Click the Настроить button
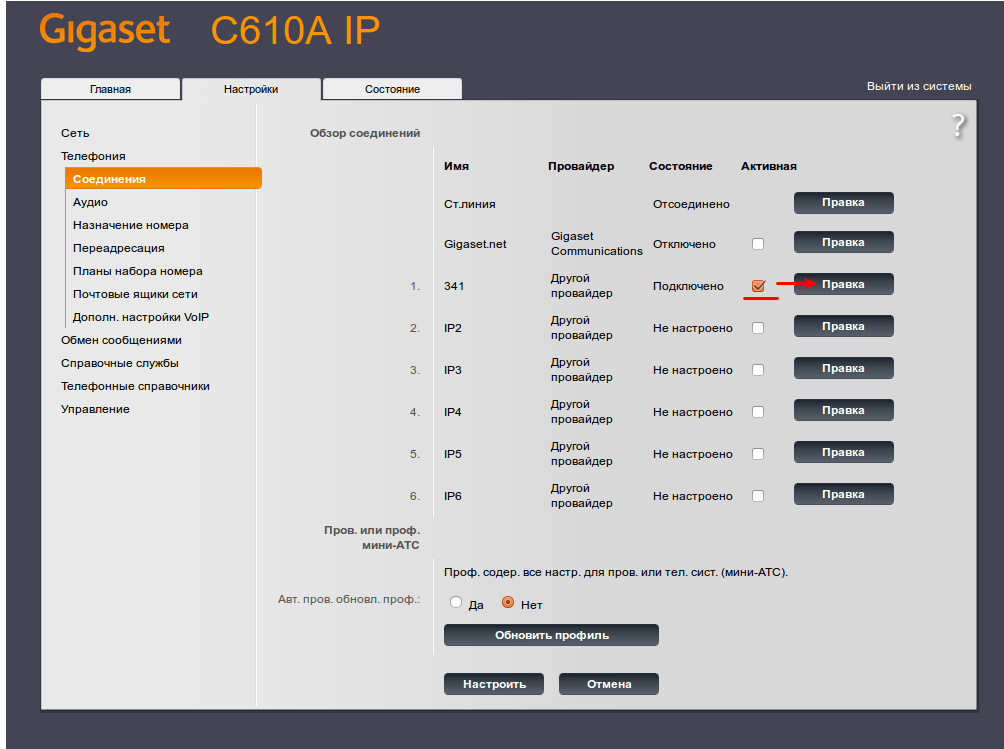 494,684
